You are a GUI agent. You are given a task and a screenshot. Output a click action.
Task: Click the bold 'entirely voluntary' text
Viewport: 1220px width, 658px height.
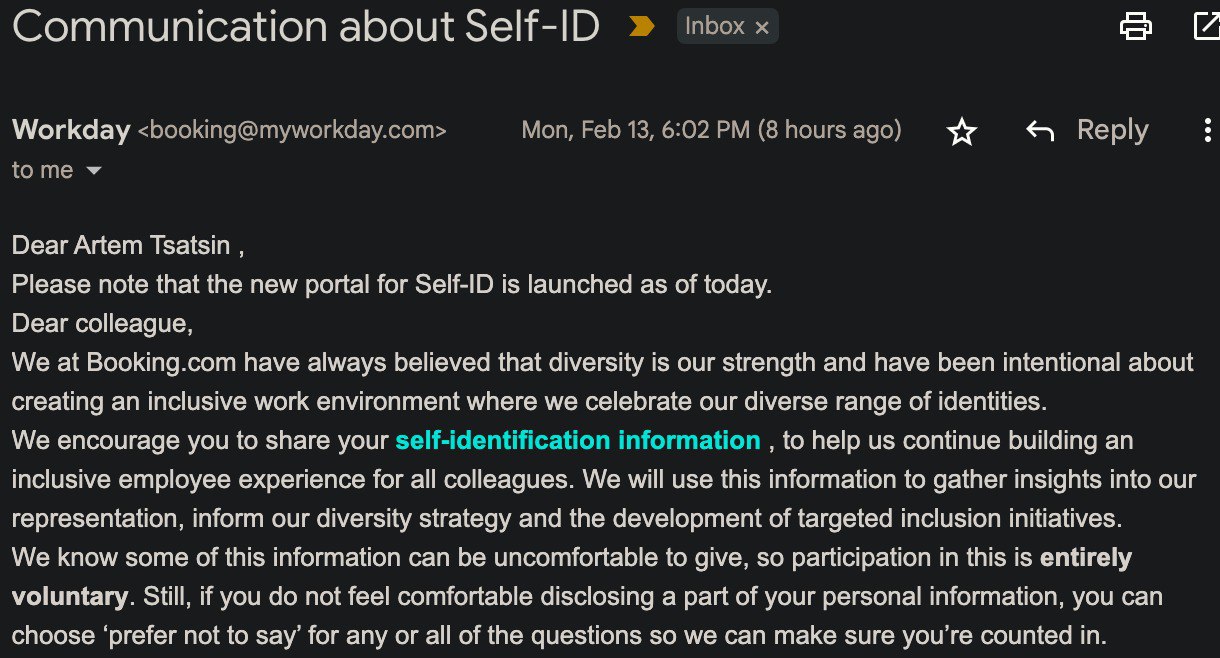(1085, 558)
